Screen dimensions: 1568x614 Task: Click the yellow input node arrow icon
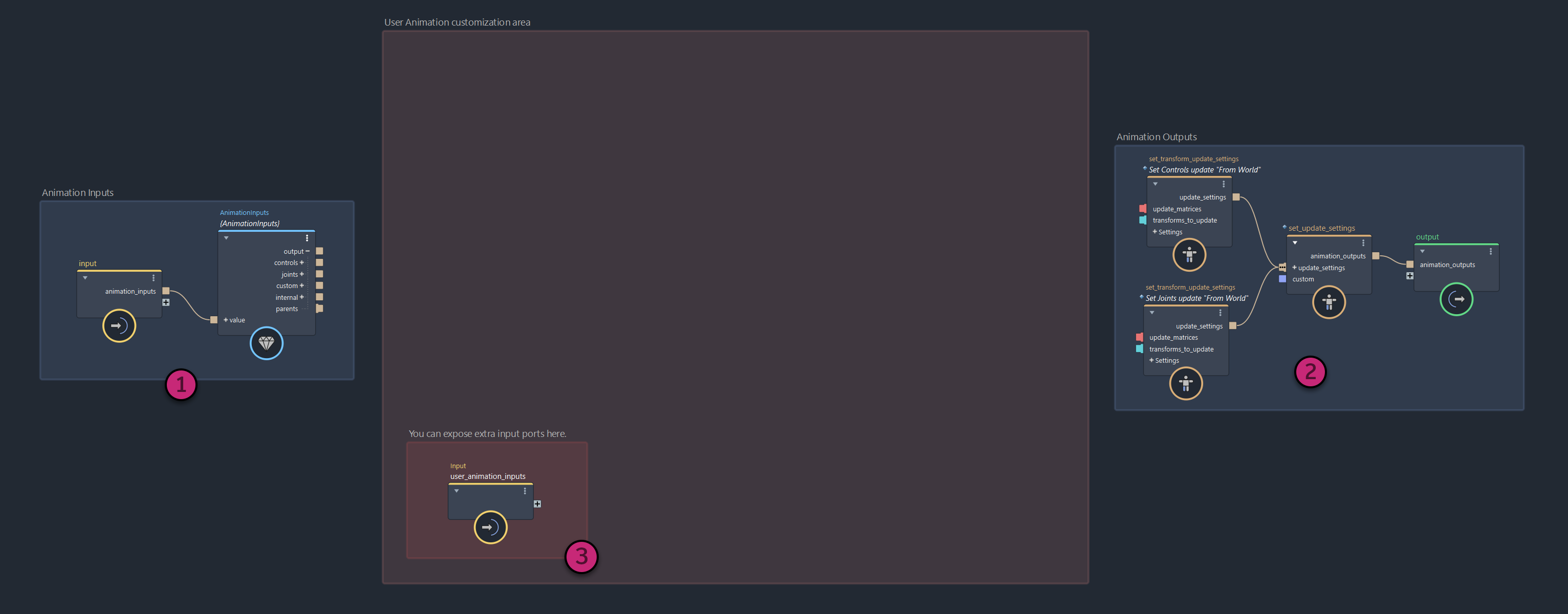coord(119,325)
